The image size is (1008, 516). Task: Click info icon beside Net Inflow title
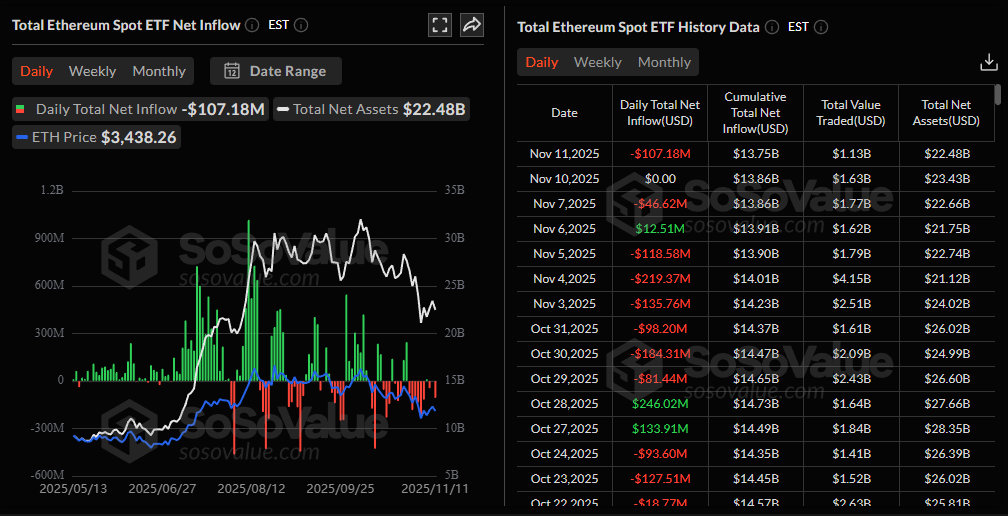tap(252, 25)
